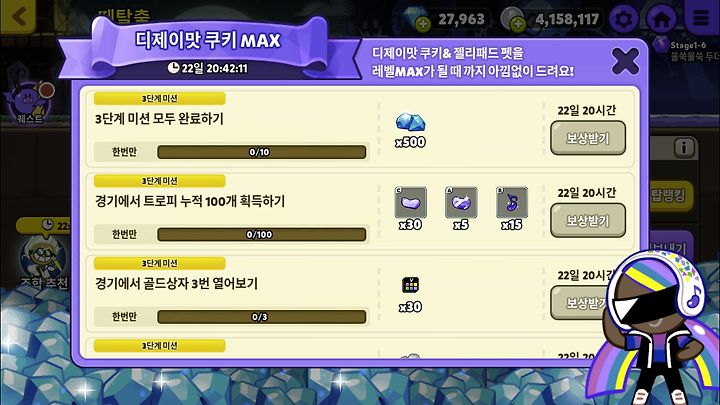
Task: Open settings via the gear icon
Action: click(x=623, y=19)
